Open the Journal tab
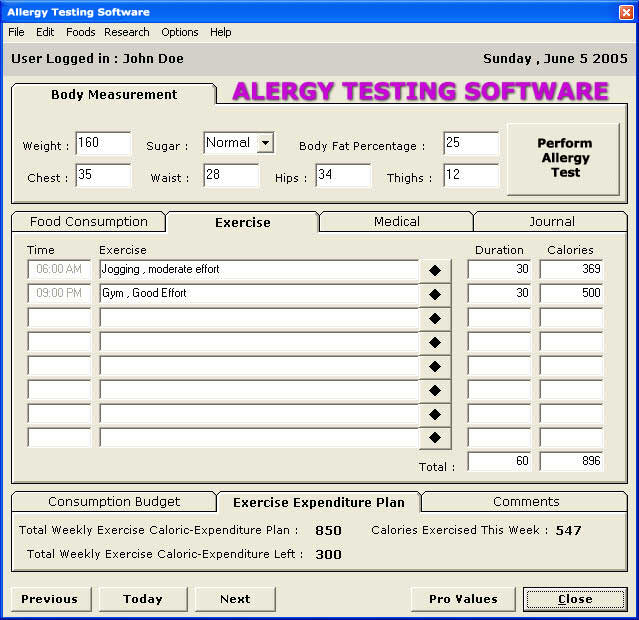This screenshot has height=620, width=639. (x=551, y=222)
